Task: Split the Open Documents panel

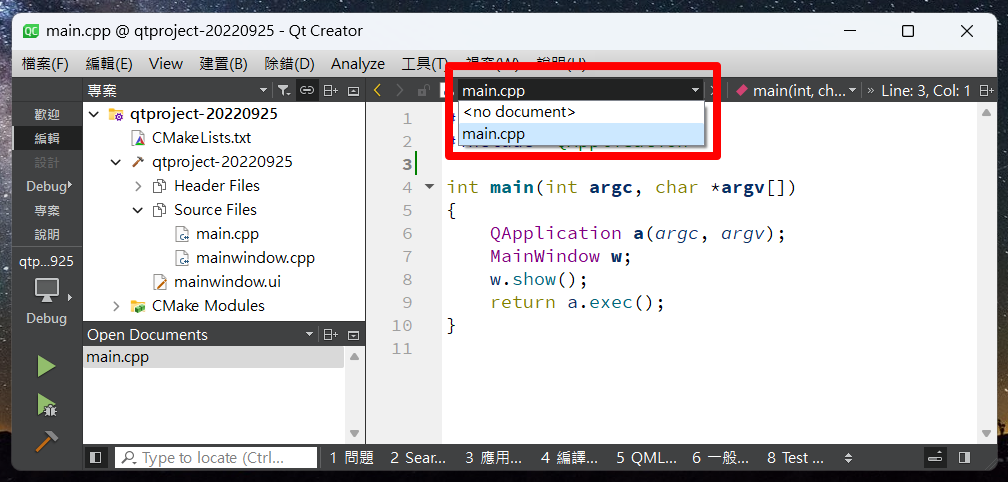Action: (x=330, y=335)
